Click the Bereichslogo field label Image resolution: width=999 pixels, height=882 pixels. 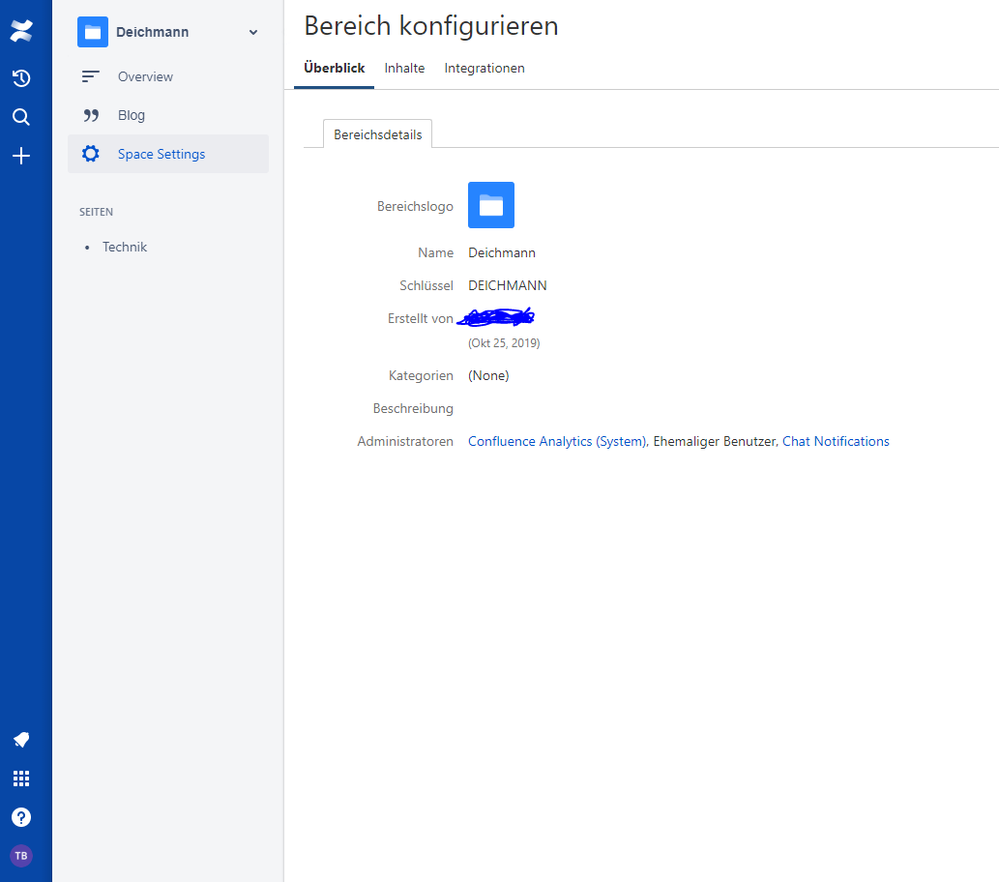(x=415, y=206)
